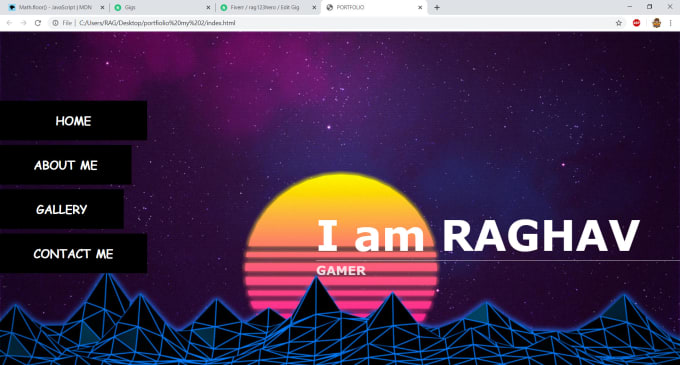Bookmark this page with the star icon

click(619, 23)
